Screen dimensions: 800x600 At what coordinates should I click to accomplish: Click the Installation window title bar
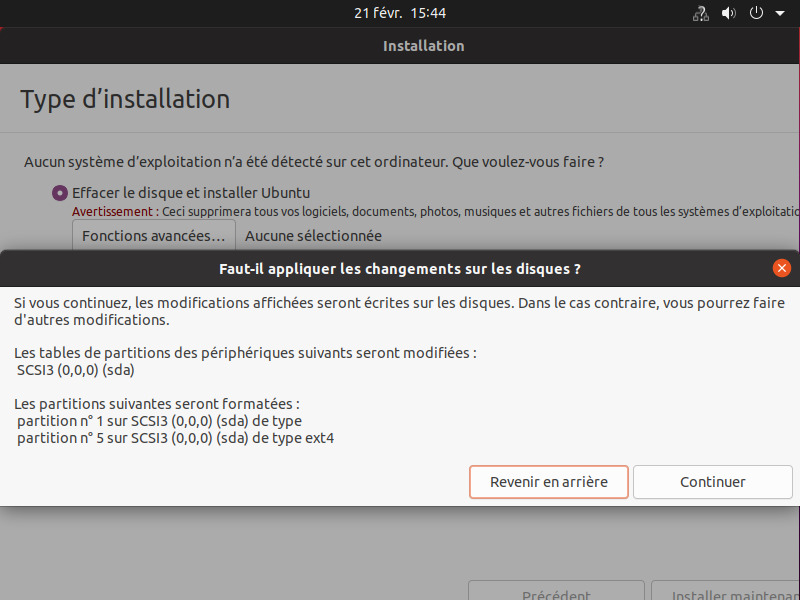423,46
